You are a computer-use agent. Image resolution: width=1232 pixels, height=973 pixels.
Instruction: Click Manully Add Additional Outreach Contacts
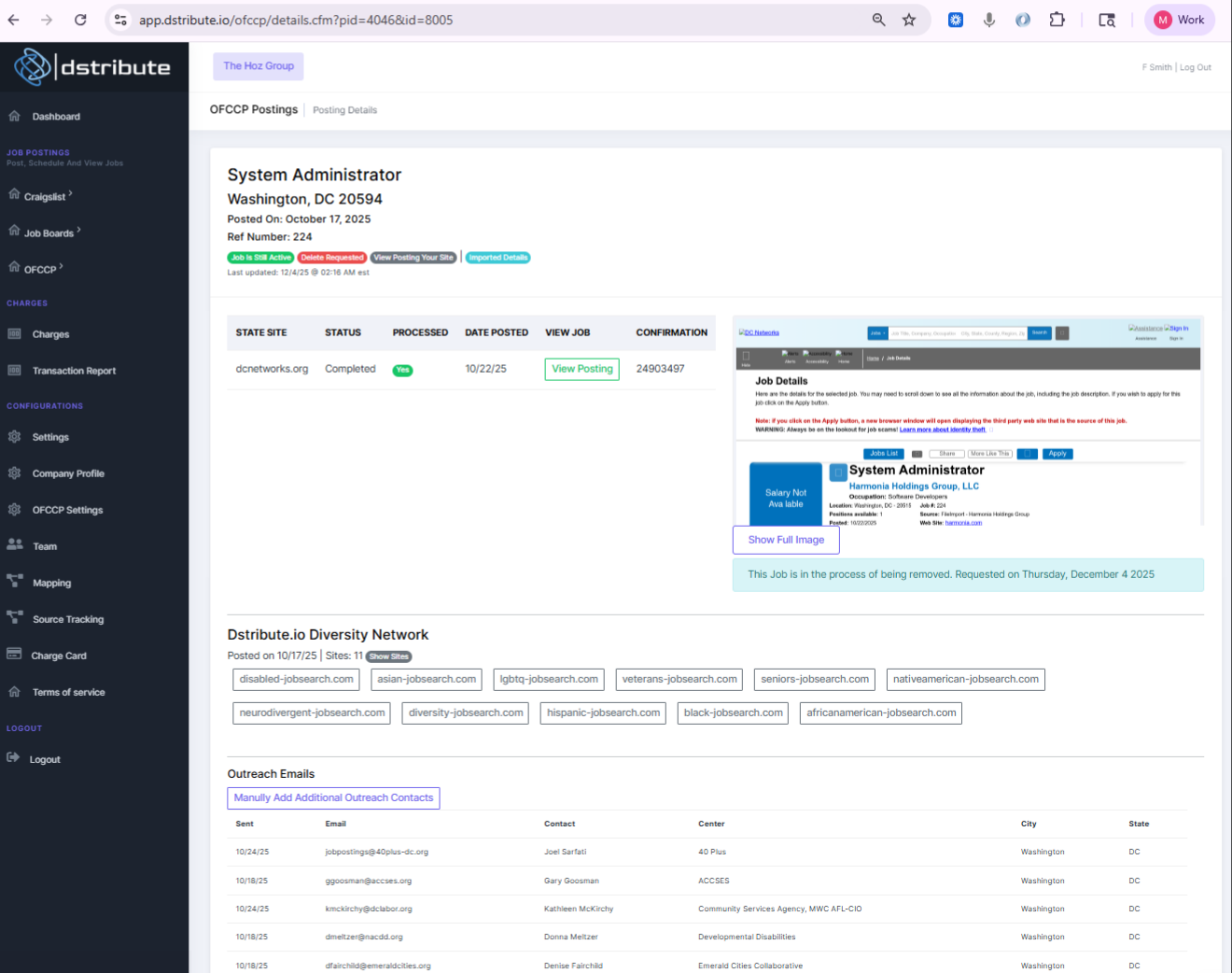(x=333, y=798)
